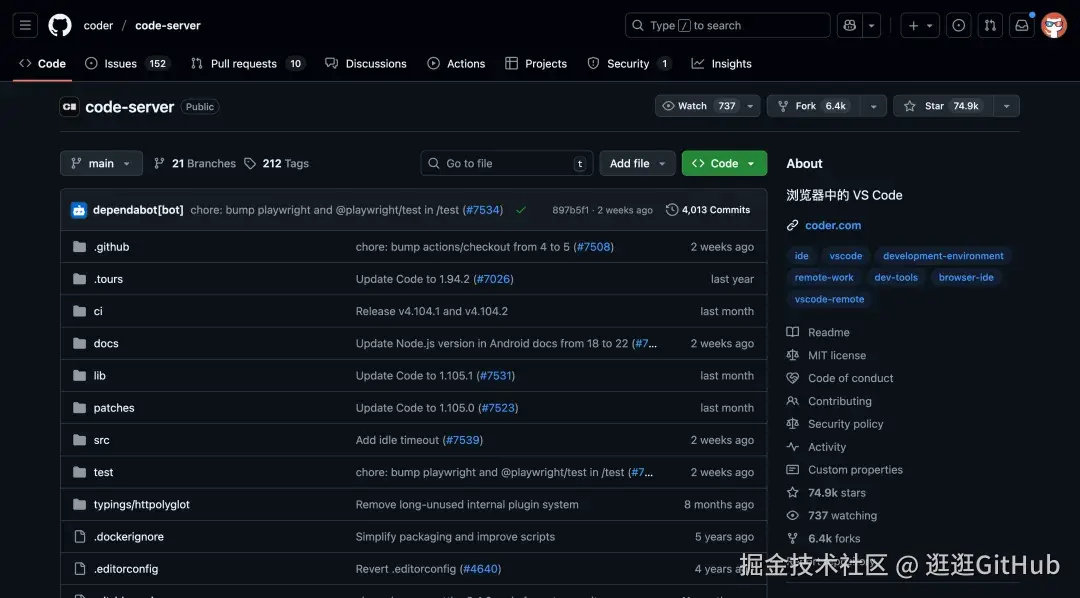Watch the repository
The height and width of the screenshot is (598, 1080).
(x=698, y=106)
